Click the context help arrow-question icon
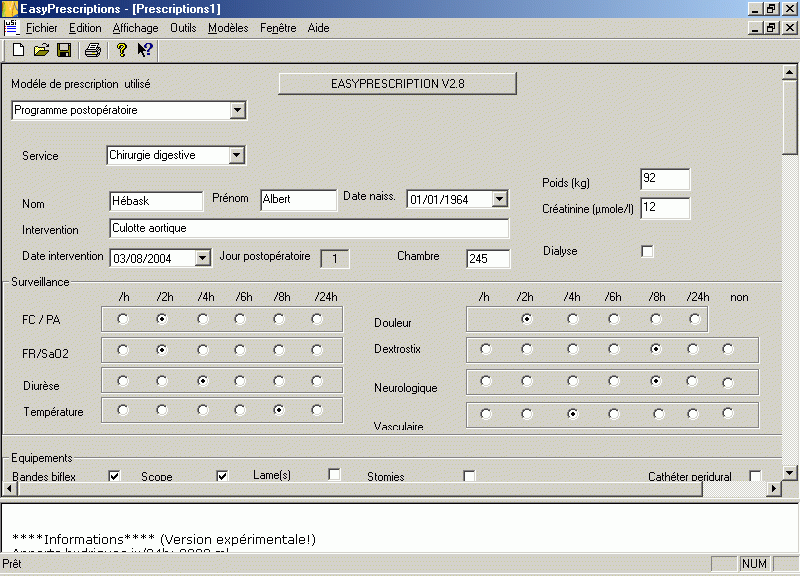 [145, 49]
